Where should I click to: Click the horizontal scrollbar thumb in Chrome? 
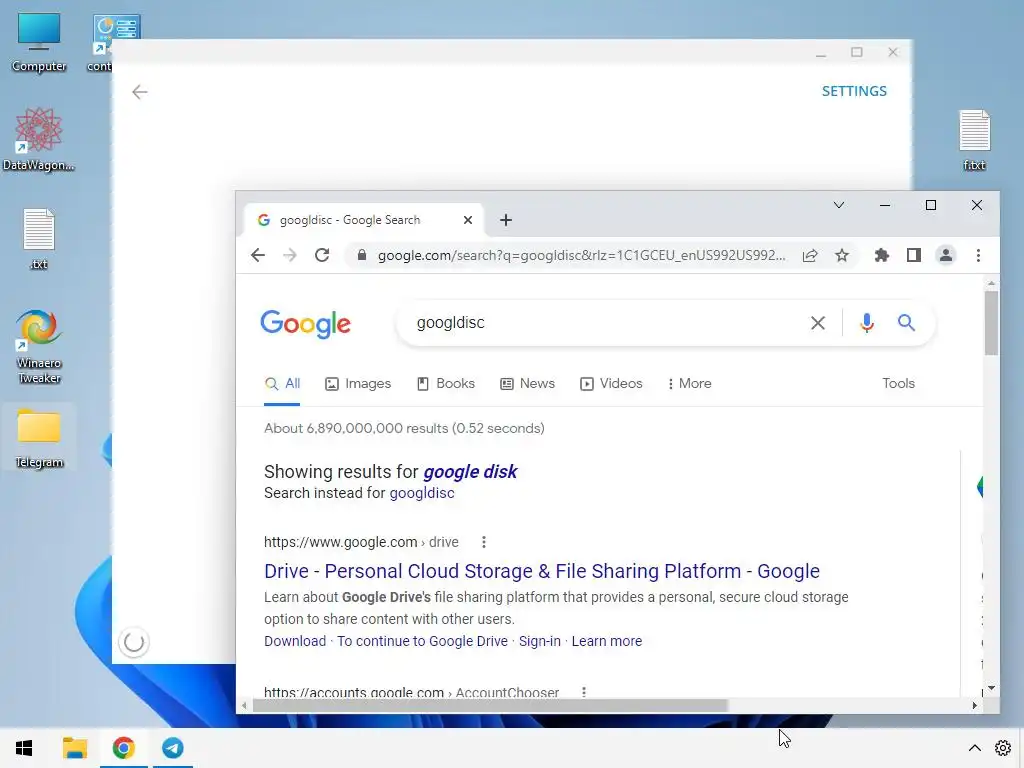tap(490, 705)
